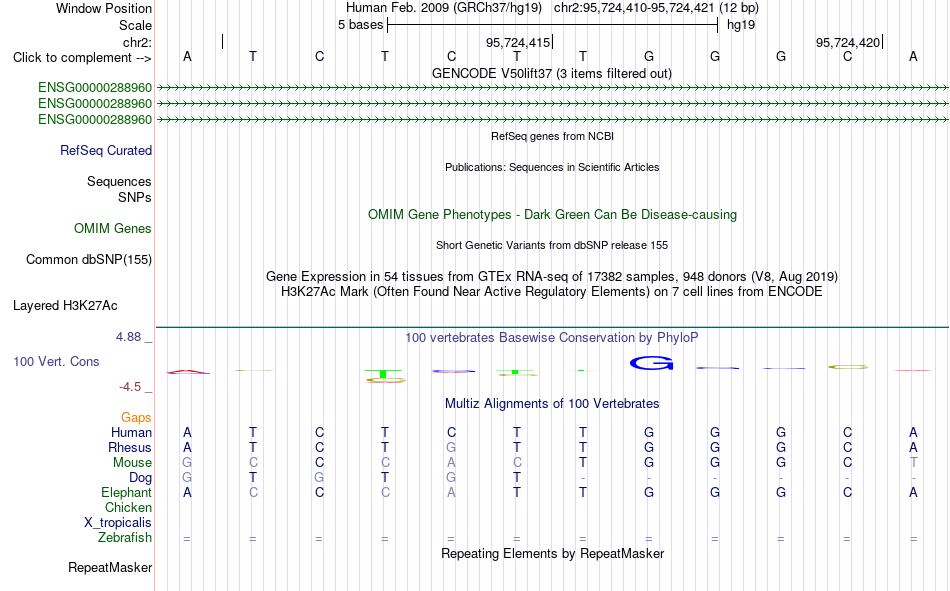Image resolution: width=950 pixels, height=591 pixels.
Task: Click 'Repeating Elements by RepeatMasker' title
Action: coord(553,553)
